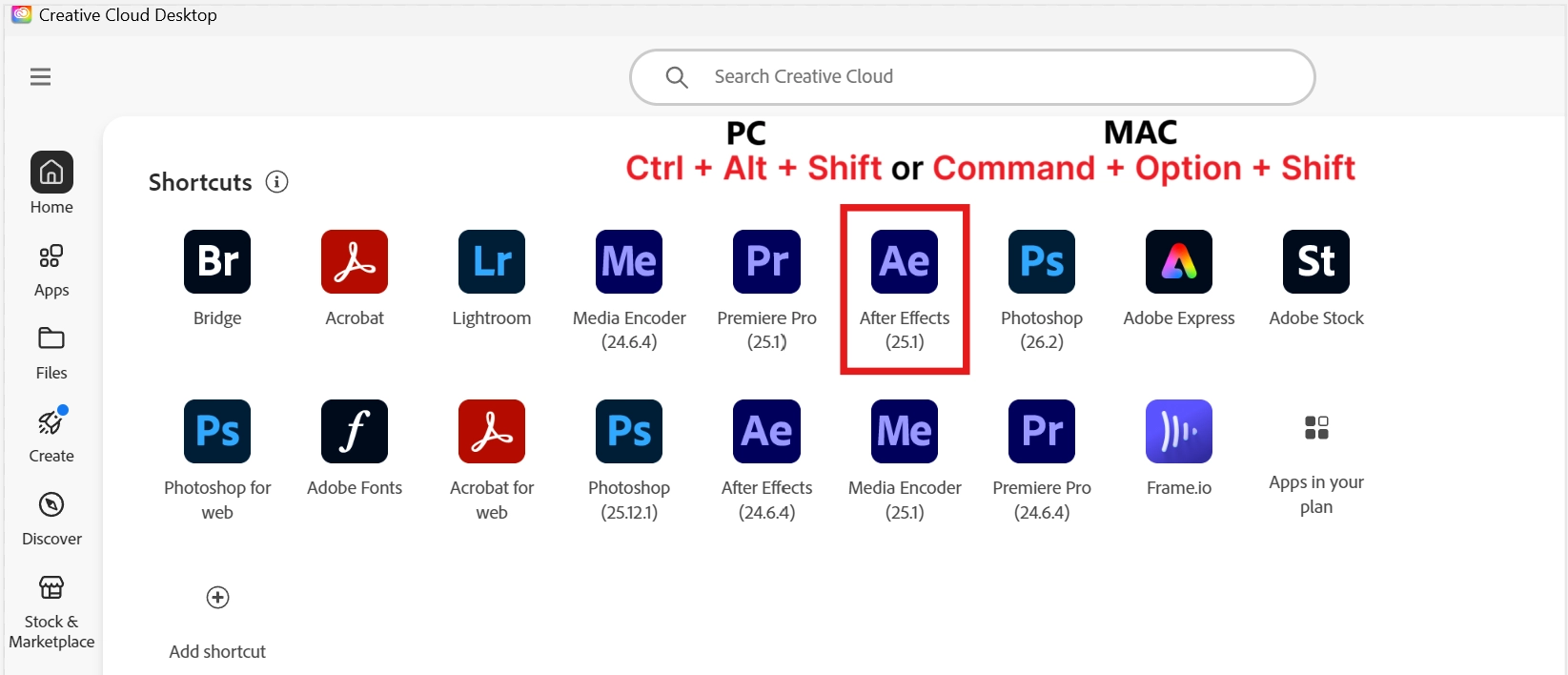This screenshot has height=675, width=1568.
Task: Open Acrobat for web shortcut
Action: (x=492, y=432)
